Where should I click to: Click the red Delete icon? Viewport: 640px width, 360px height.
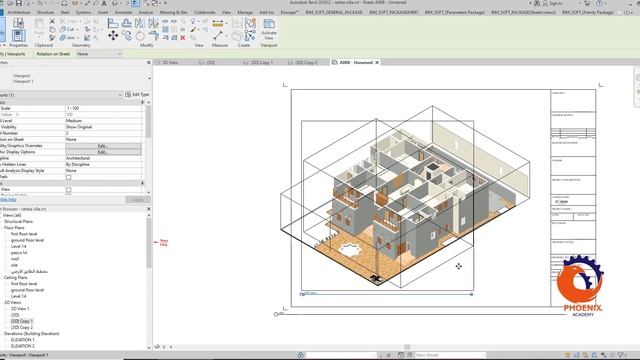click(183, 38)
